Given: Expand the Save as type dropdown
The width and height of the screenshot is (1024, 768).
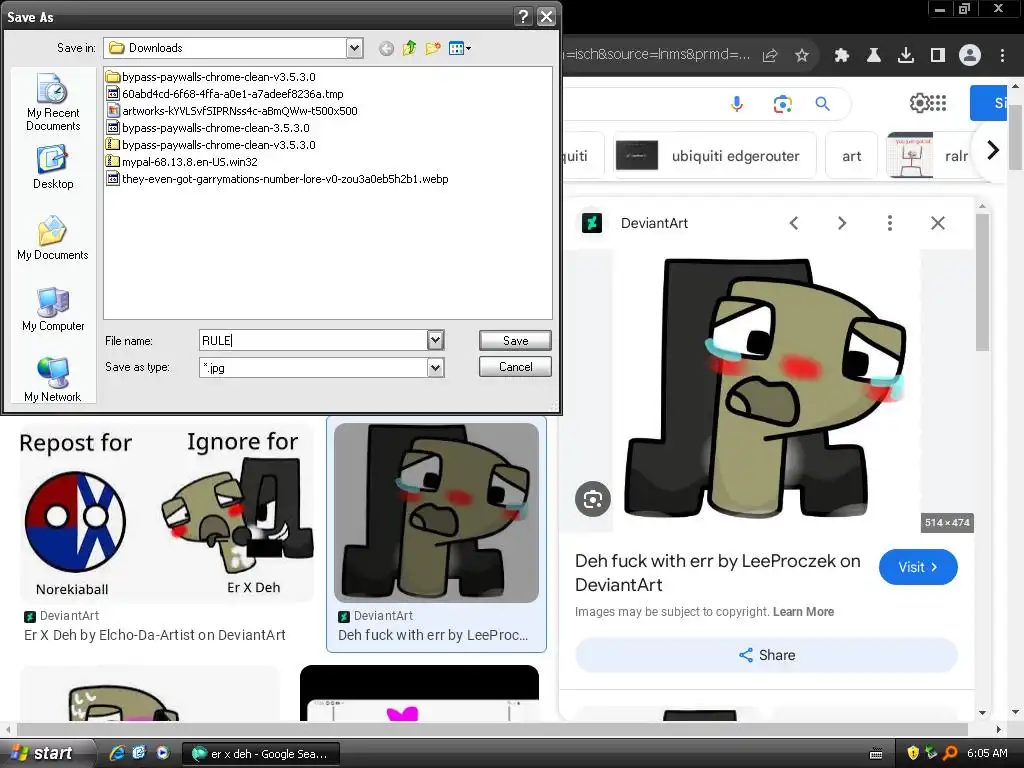Looking at the screenshot, I should 435,368.
